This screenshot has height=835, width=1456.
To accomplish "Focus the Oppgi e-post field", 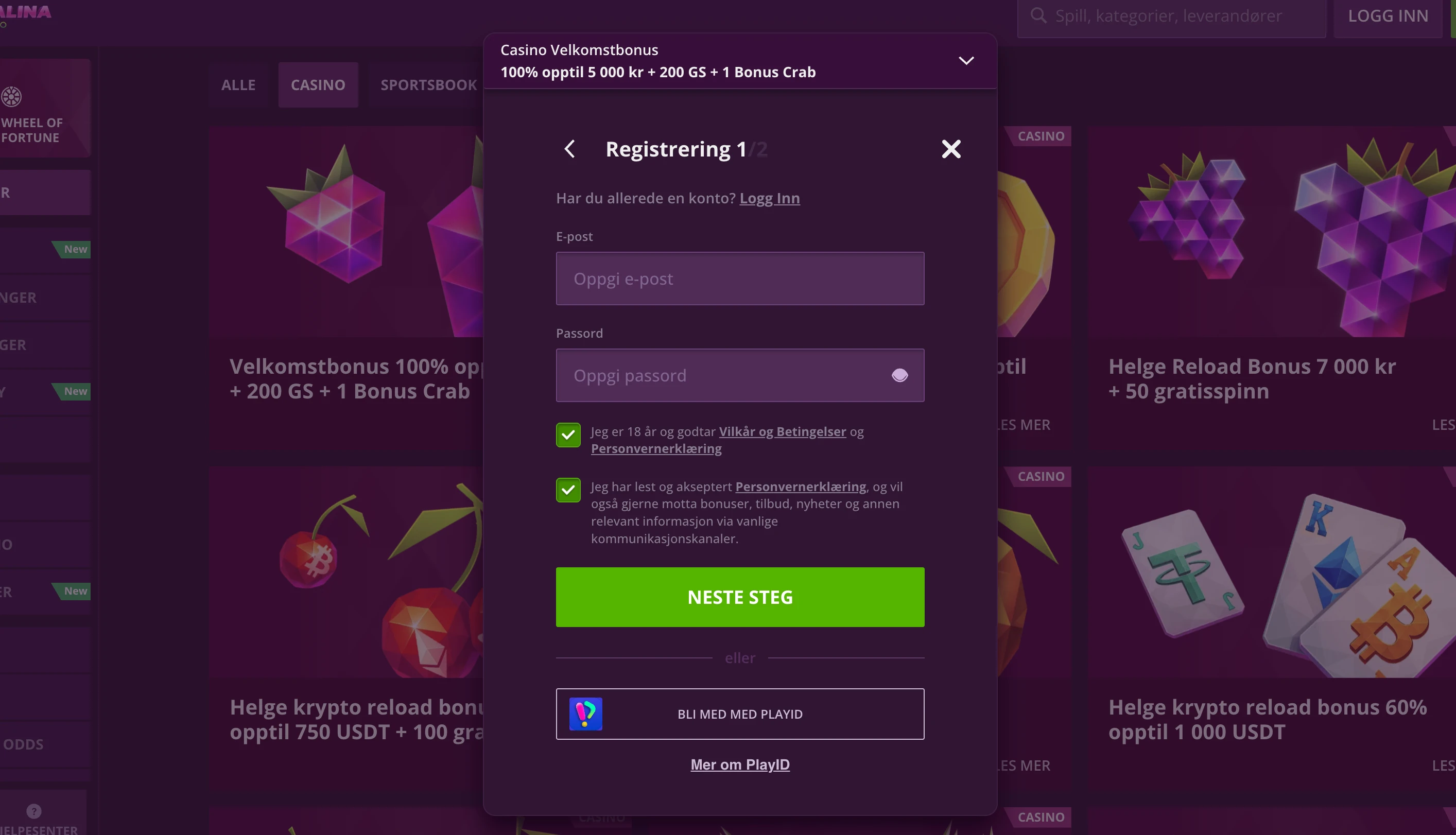I will click(x=740, y=278).
